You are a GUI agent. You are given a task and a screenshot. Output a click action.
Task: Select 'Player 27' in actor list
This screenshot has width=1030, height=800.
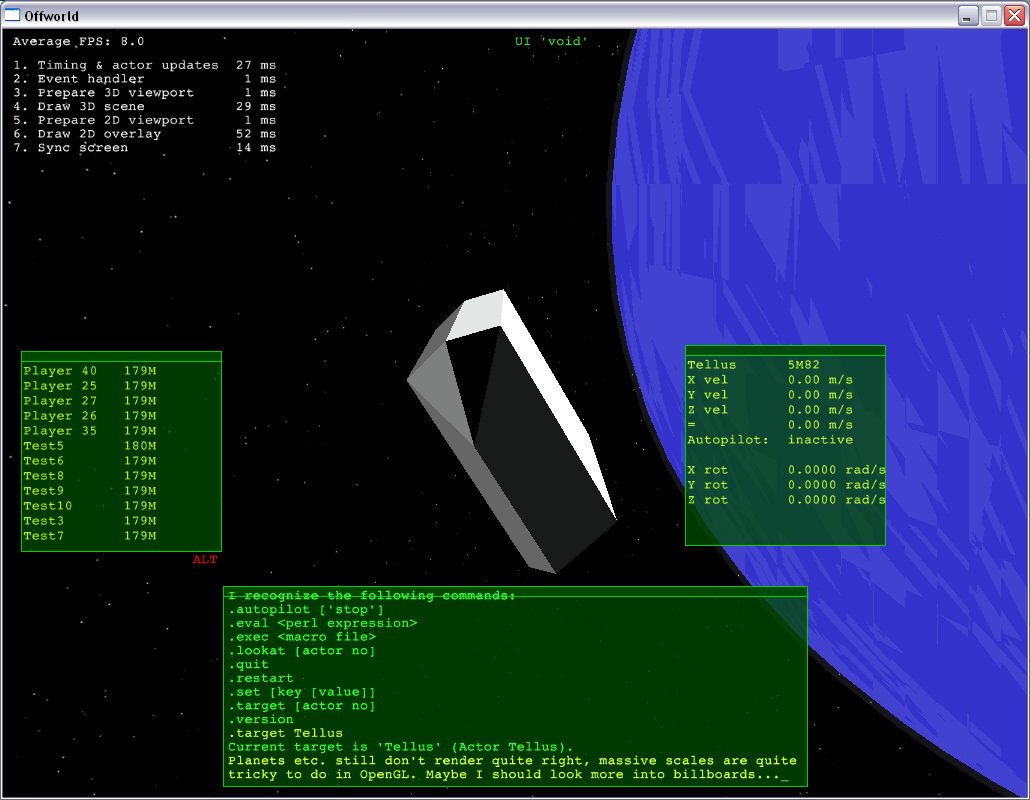tap(90, 401)
